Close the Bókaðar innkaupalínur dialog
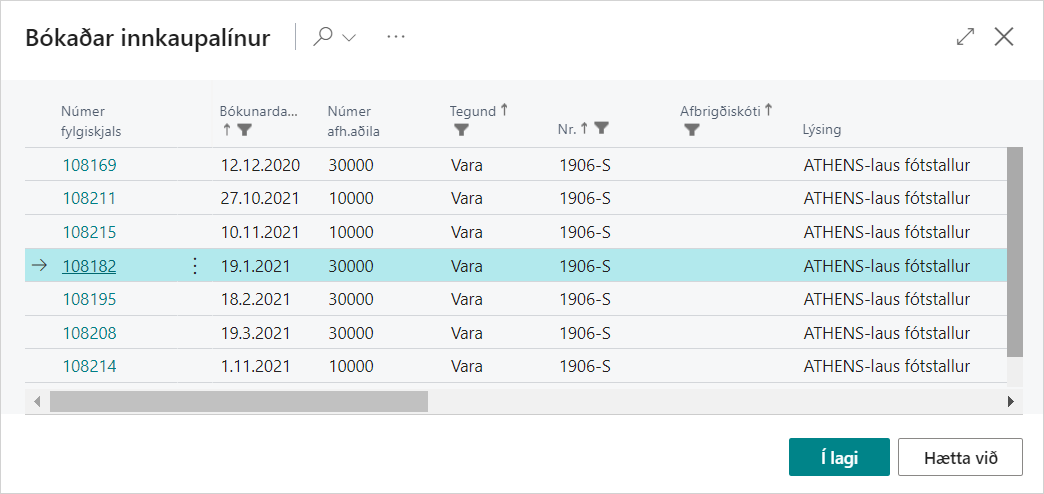Screen dimensions: 1044x494 [1004, 37]
